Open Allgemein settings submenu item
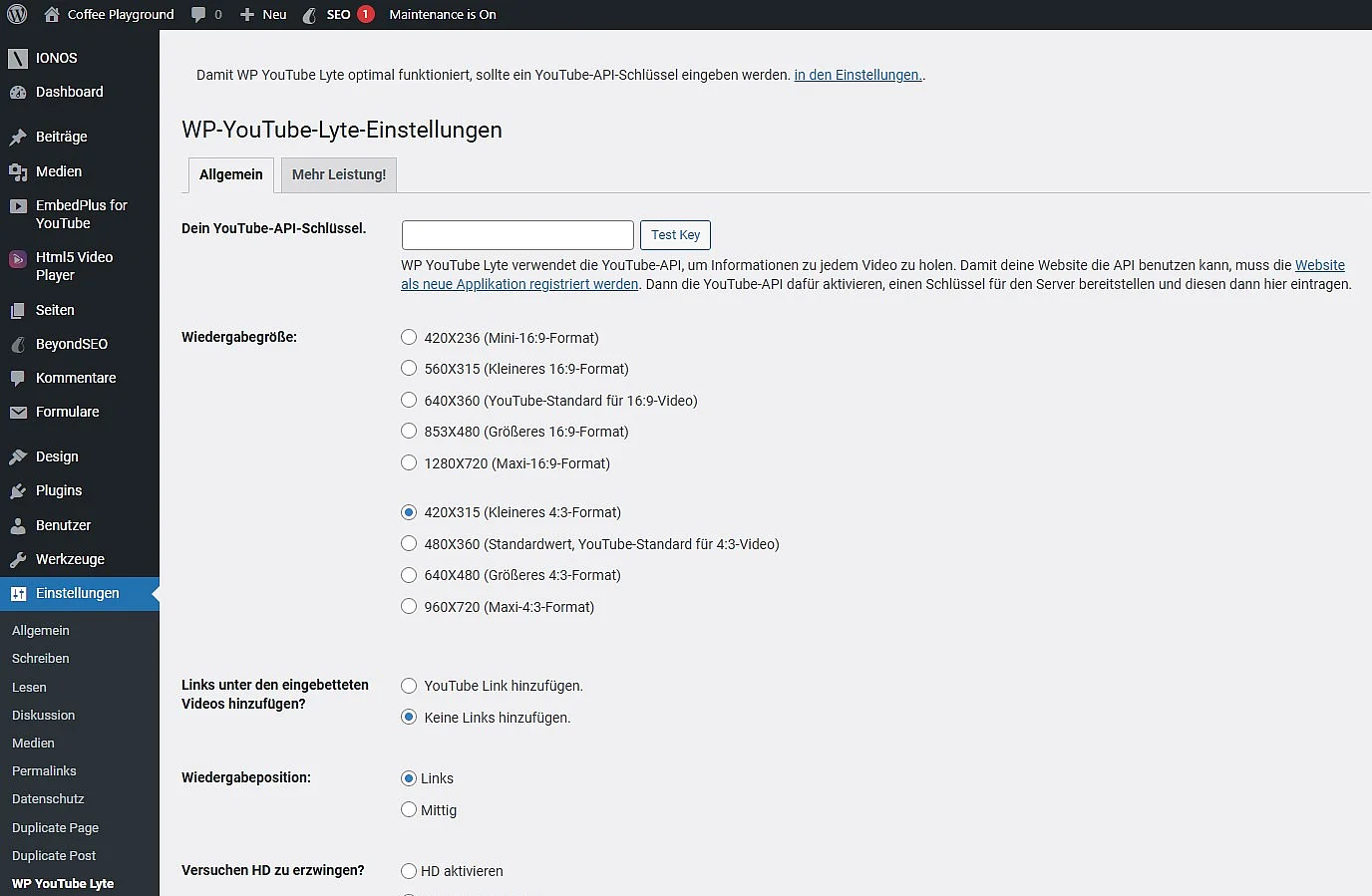 [41, 631]
